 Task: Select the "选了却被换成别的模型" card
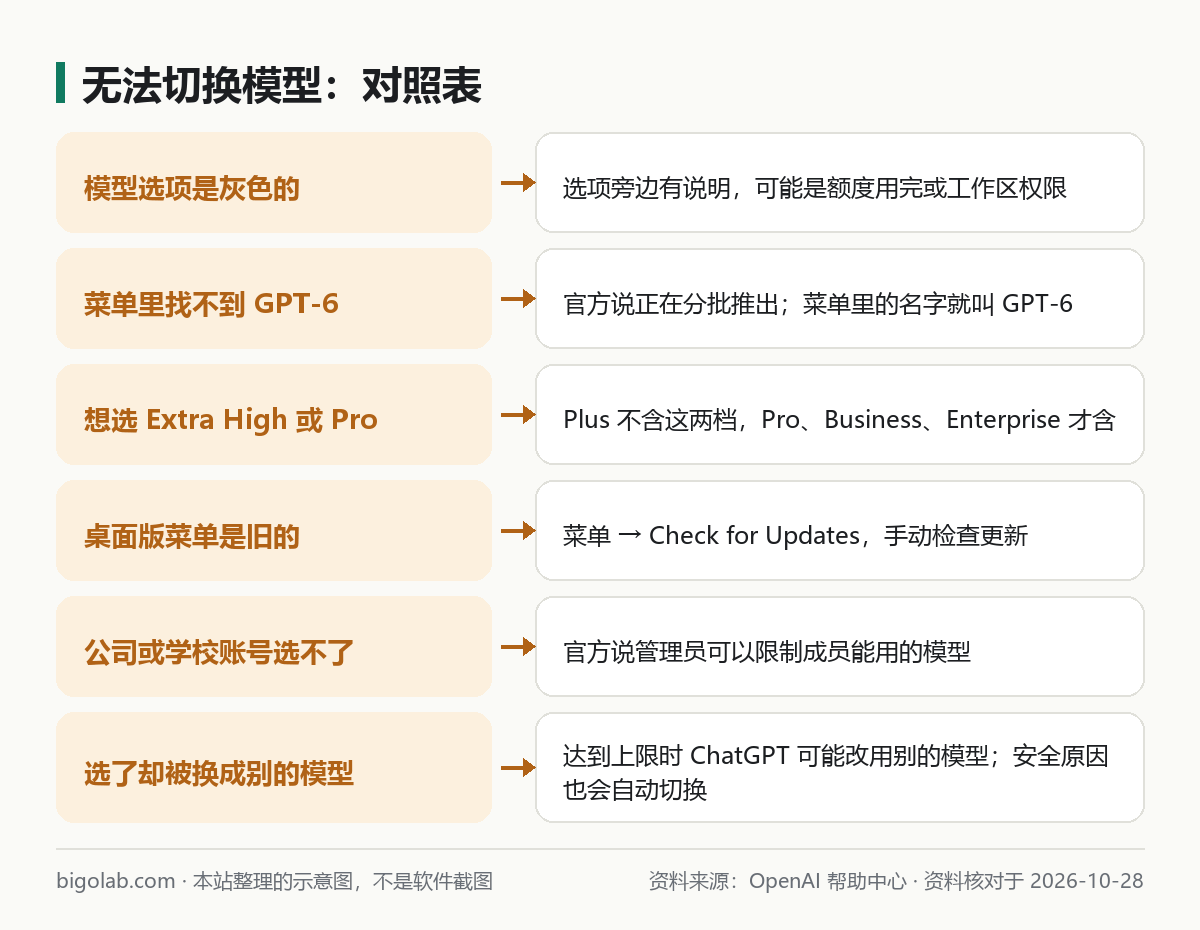274,767
